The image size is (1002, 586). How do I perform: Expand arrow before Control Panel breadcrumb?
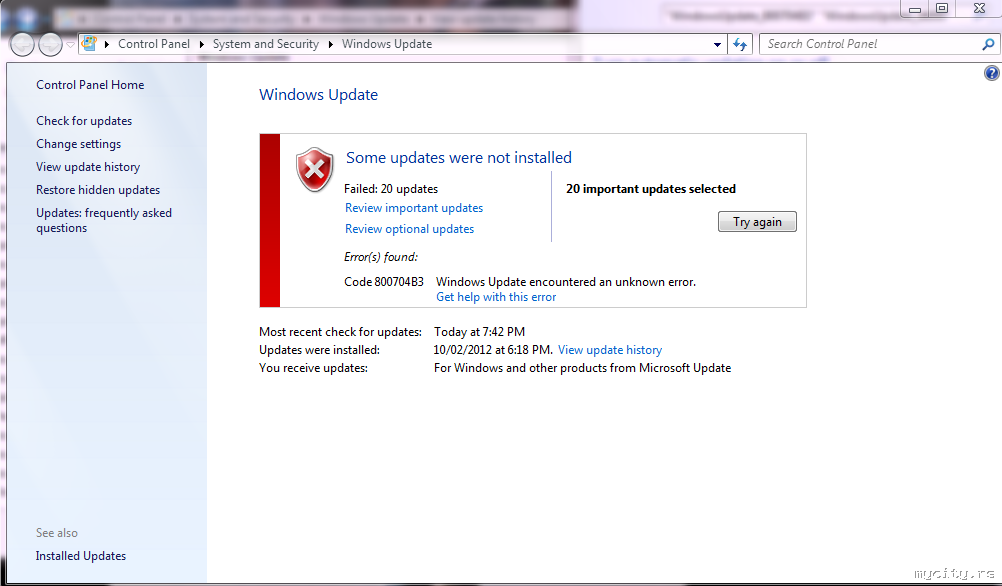coord(107,44)
